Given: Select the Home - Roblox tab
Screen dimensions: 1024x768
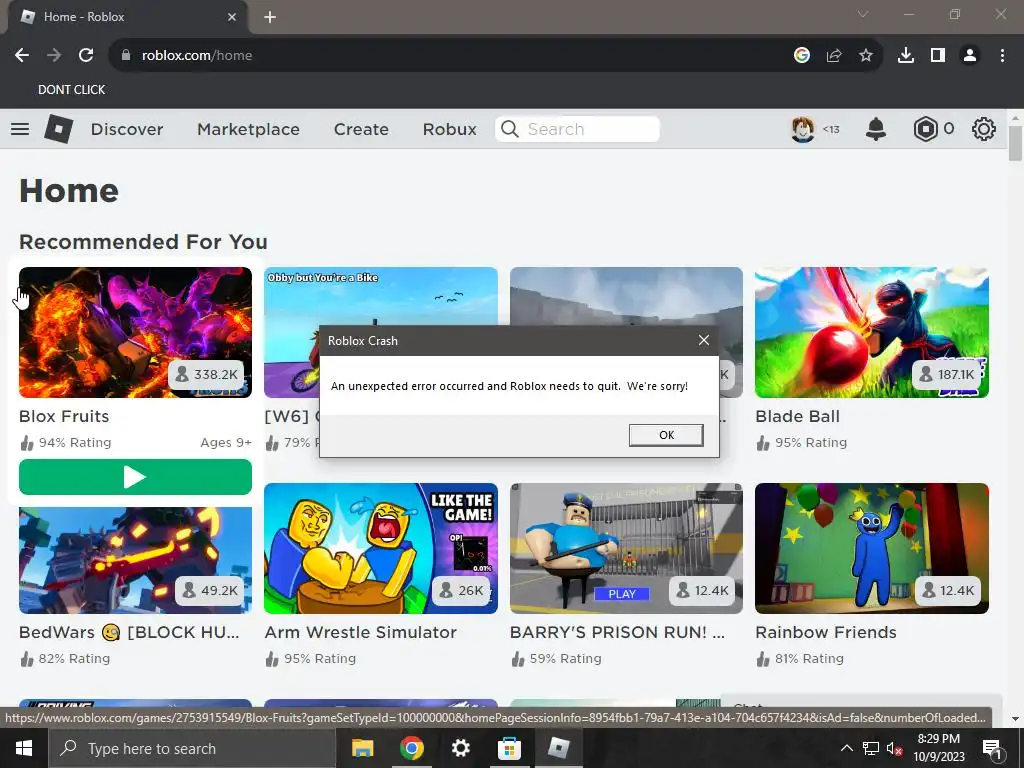Looking at the screenshot, I should click(x=128, y=17).
